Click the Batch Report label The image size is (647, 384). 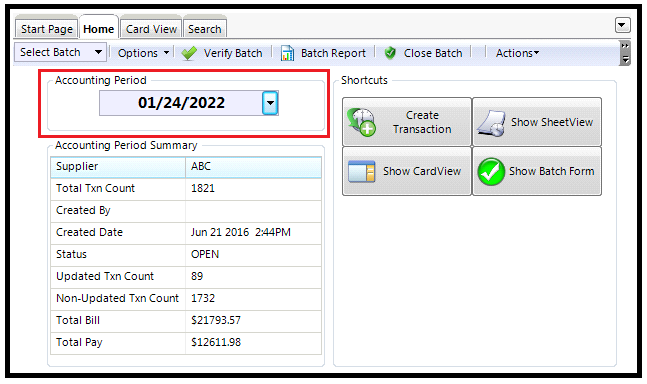click(333, 53)
